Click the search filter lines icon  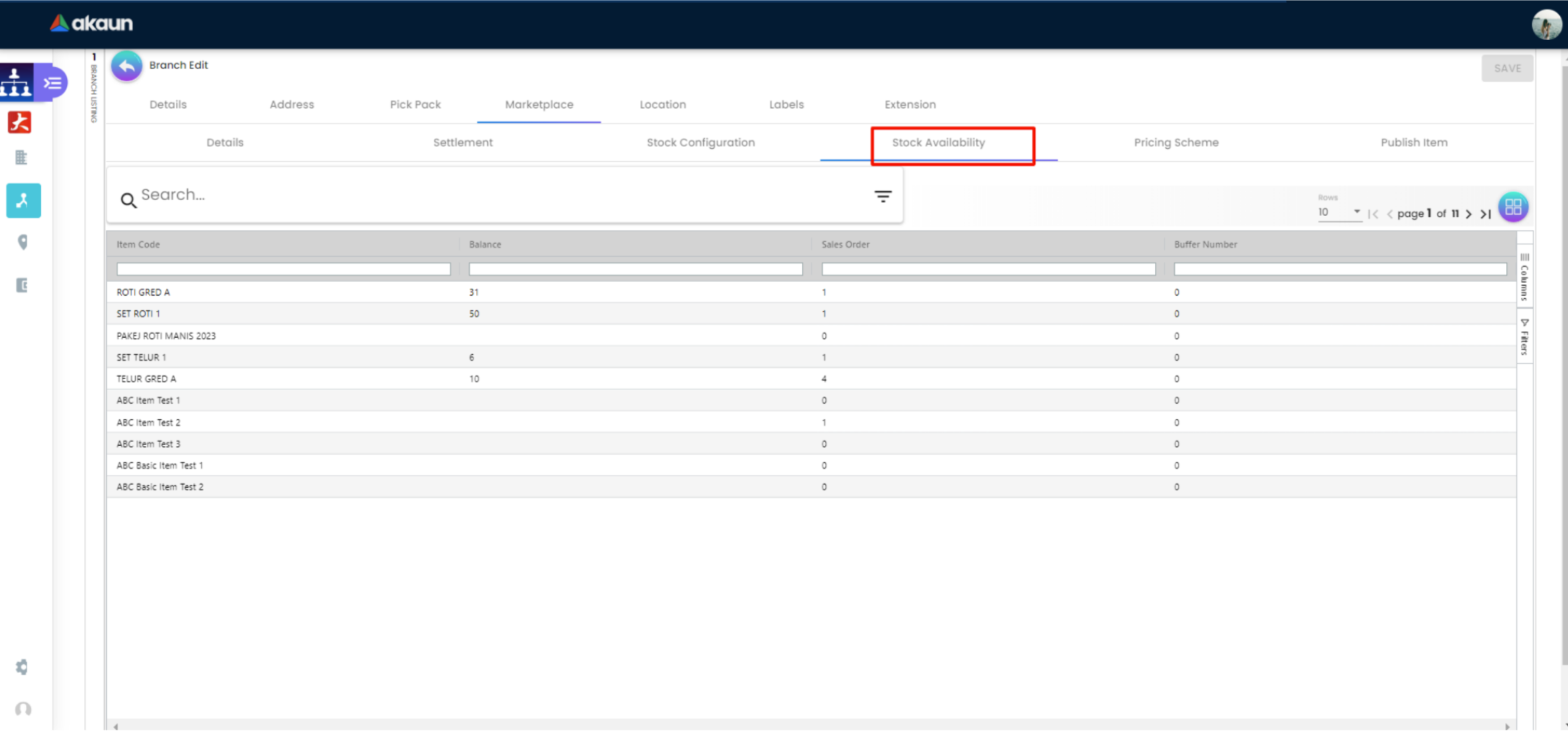pyautogui.click(x=882, y=197)
